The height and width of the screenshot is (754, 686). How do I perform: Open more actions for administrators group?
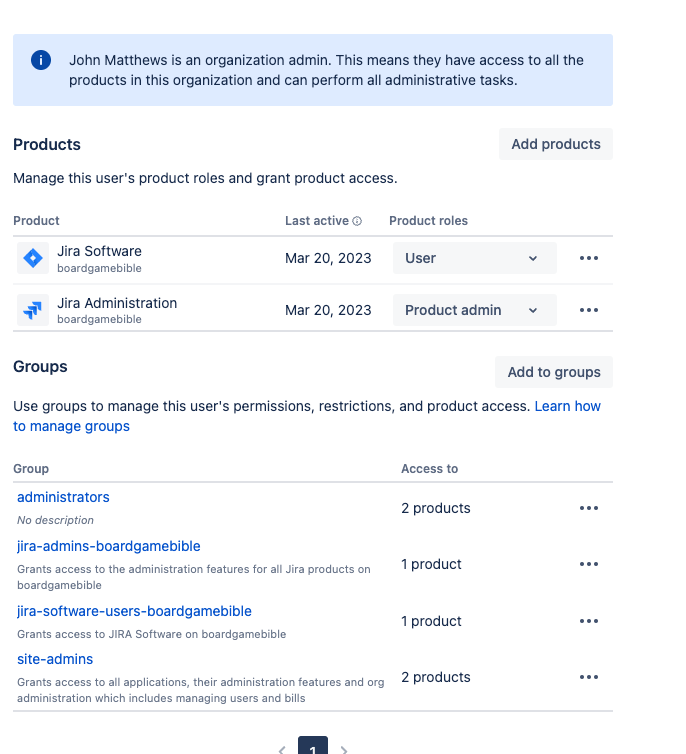tap(589, 508)
